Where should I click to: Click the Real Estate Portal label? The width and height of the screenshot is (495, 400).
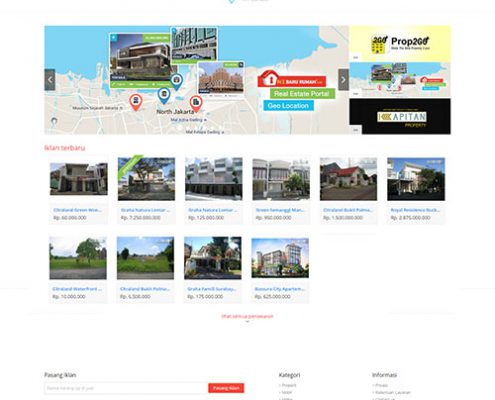coord(302,94)
